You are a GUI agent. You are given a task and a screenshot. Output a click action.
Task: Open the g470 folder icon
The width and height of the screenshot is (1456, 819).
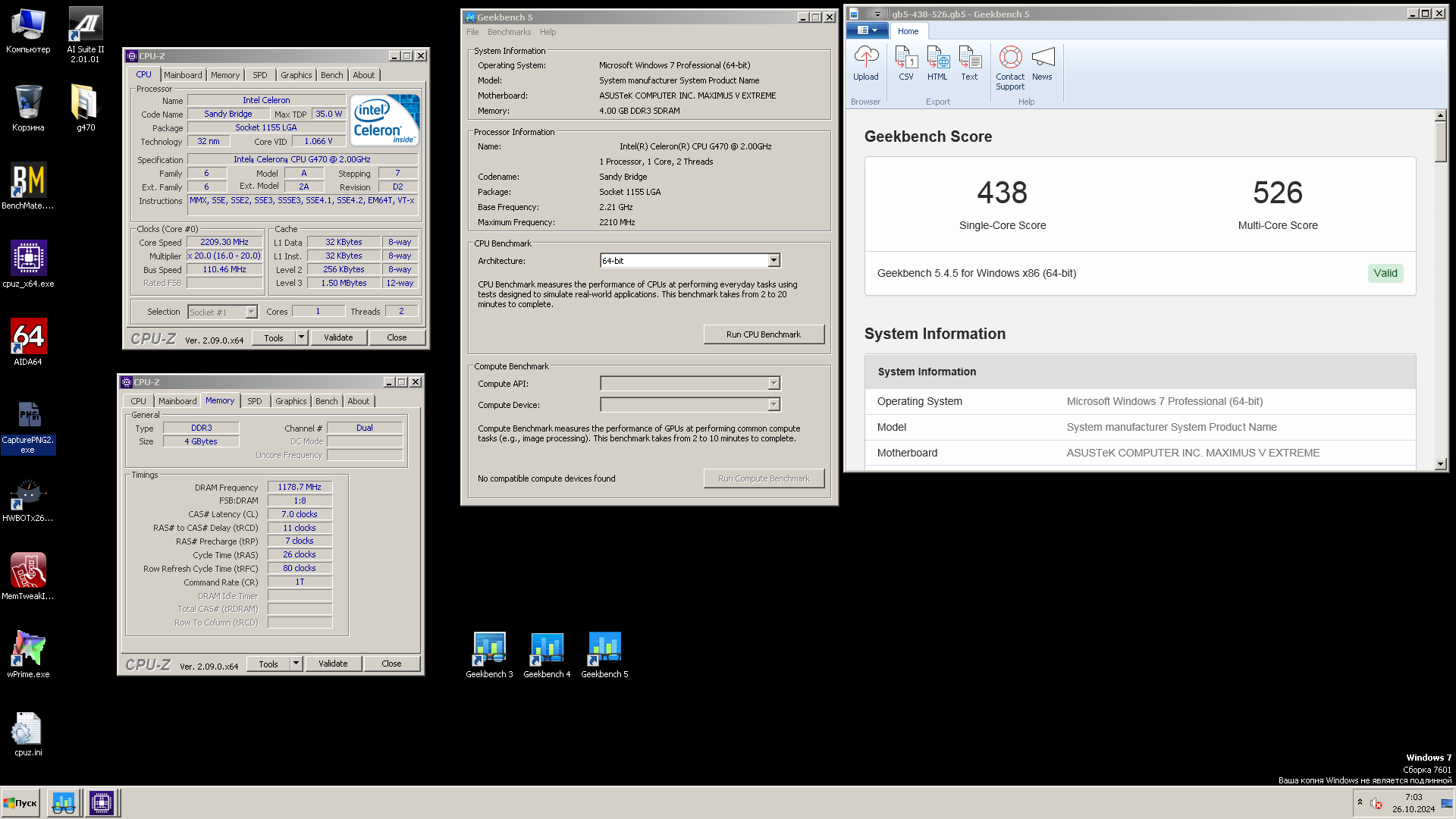[x=86, y=108]
